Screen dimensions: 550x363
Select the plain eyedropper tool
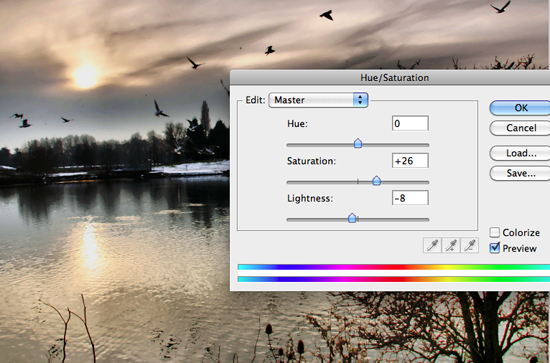point(432,245)
